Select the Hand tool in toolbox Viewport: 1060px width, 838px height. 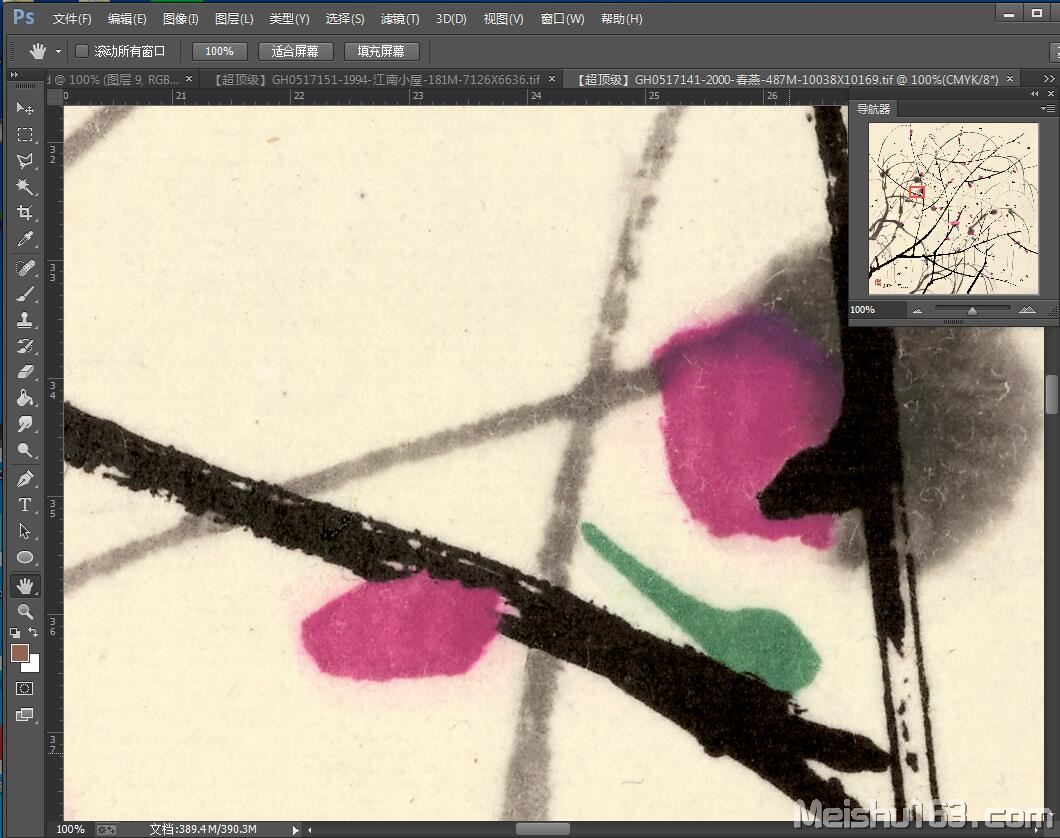[x=25, y=586]
